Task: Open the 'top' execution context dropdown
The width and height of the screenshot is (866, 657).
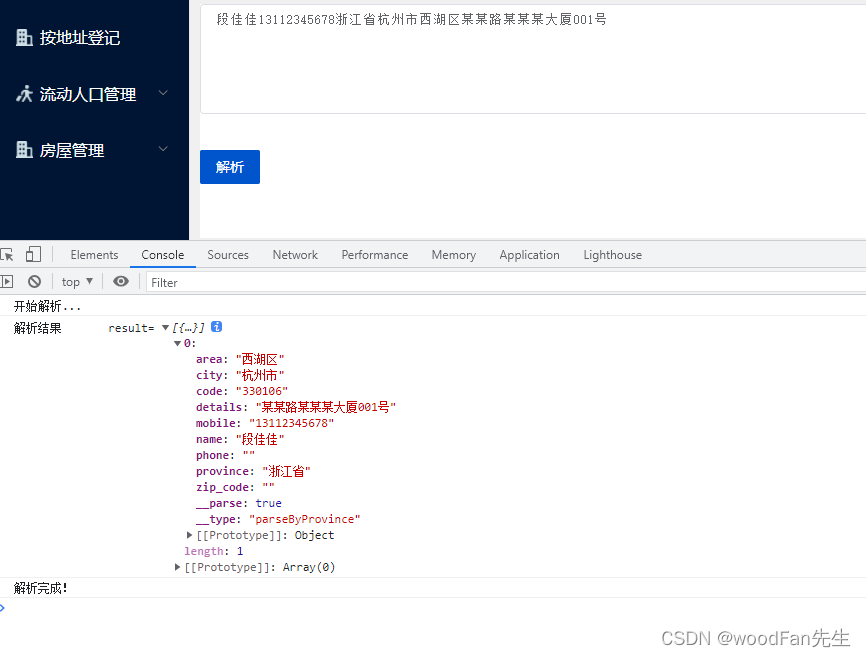Action: (x=75, y=281)
